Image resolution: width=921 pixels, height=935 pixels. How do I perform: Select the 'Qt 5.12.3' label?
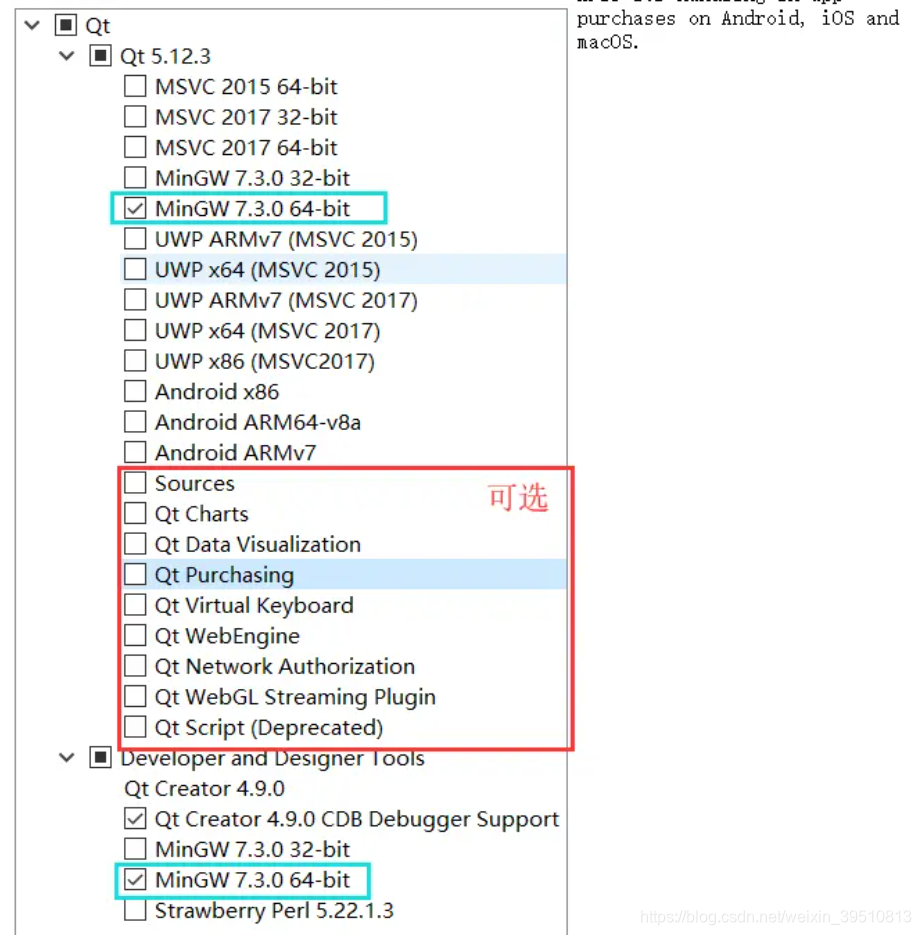(165, 56)
